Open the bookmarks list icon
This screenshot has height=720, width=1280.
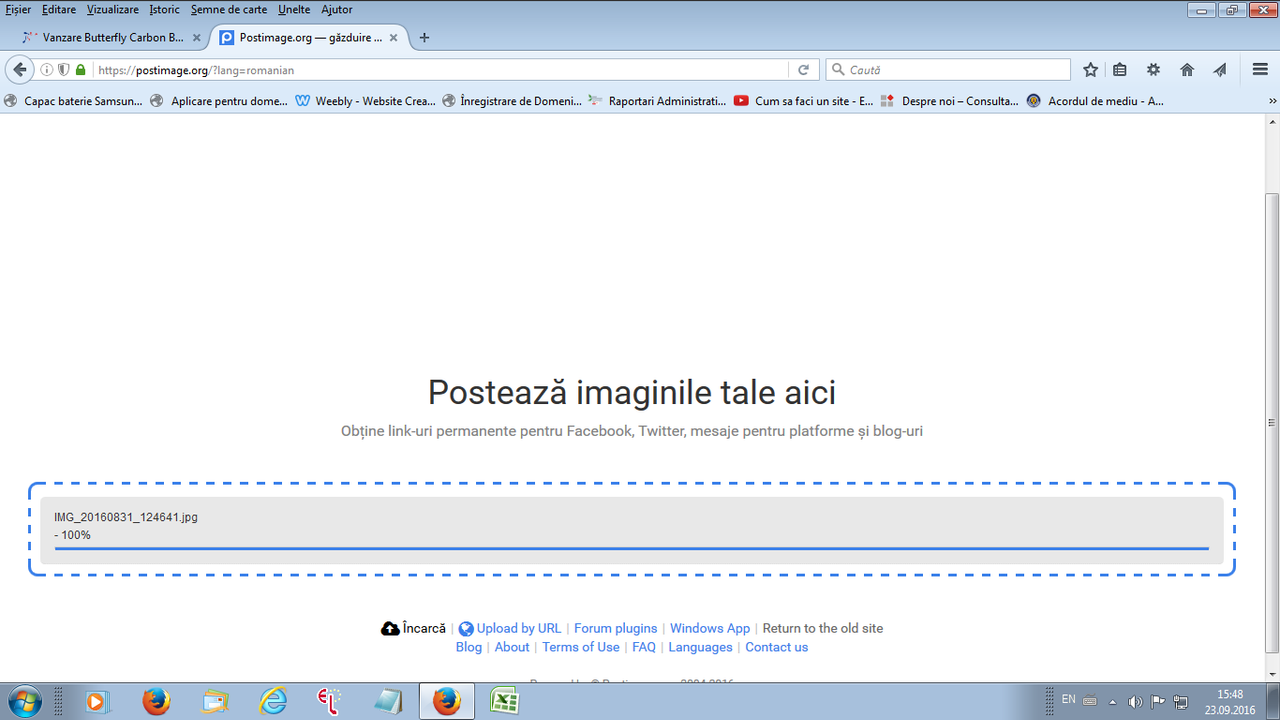tap(1120, 70)
